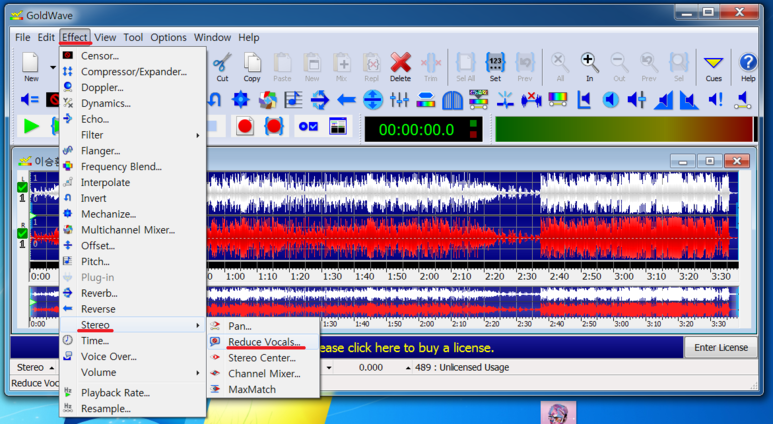Viewport: 773px width, 424px height.
Task: Open the Edit menu
Action: pos(46,37)
